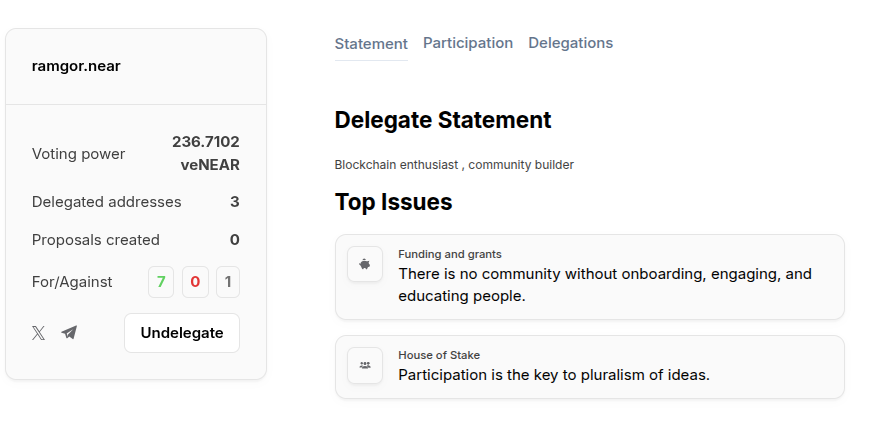The width and height of the screenshot is (873, 421).
Task: Open the delegate's X (Twitter) profile icon
Action: [x=38, y=333]
